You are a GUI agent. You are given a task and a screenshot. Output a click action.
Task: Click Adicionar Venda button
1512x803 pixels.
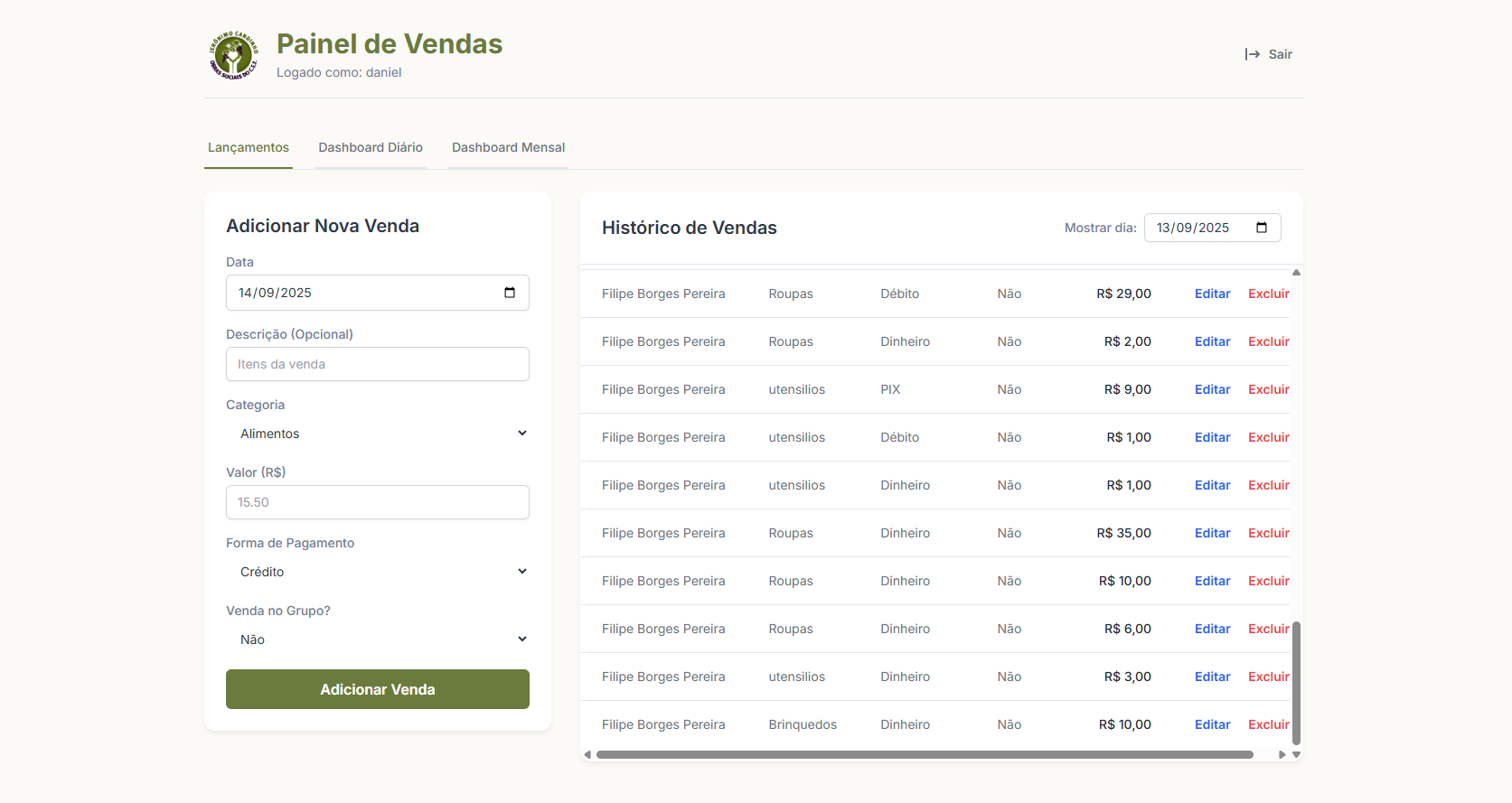pos(378,689)
